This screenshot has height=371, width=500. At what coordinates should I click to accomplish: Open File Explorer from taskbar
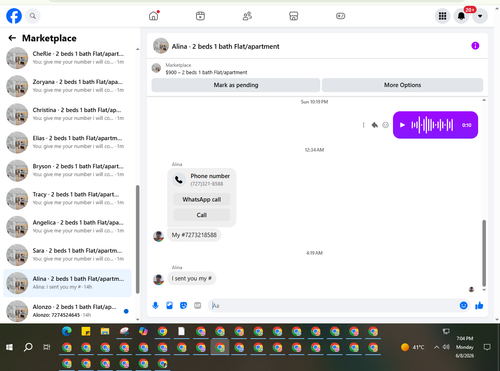pyautogui.click(x=105, y=331)
